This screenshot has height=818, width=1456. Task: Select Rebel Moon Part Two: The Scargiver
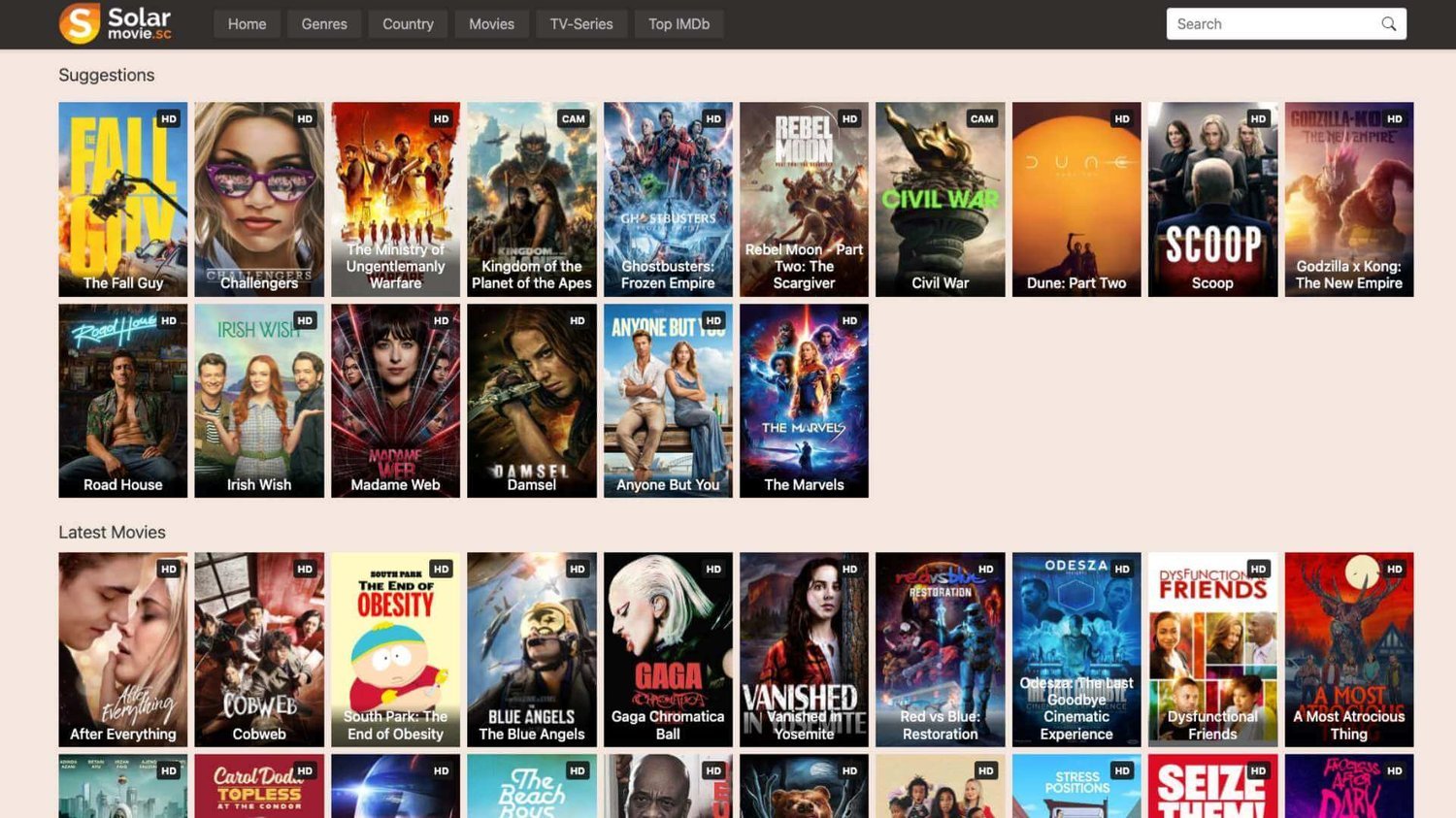click(804, 199)
